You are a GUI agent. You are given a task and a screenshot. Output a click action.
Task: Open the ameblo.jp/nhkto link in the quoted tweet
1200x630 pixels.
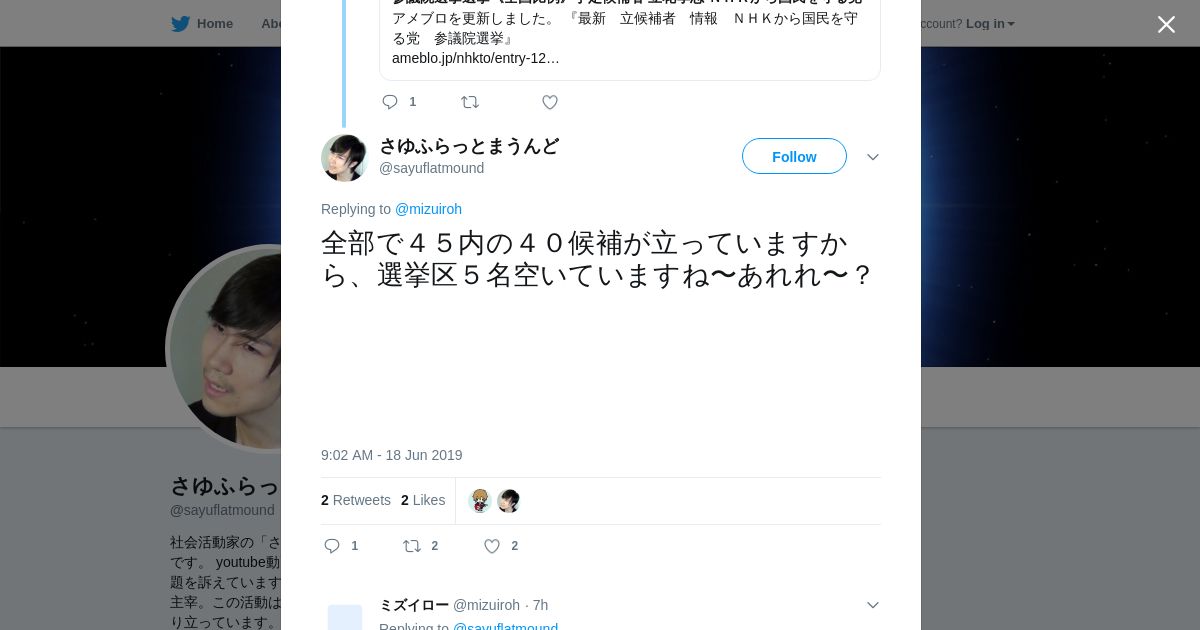(476, 58)
